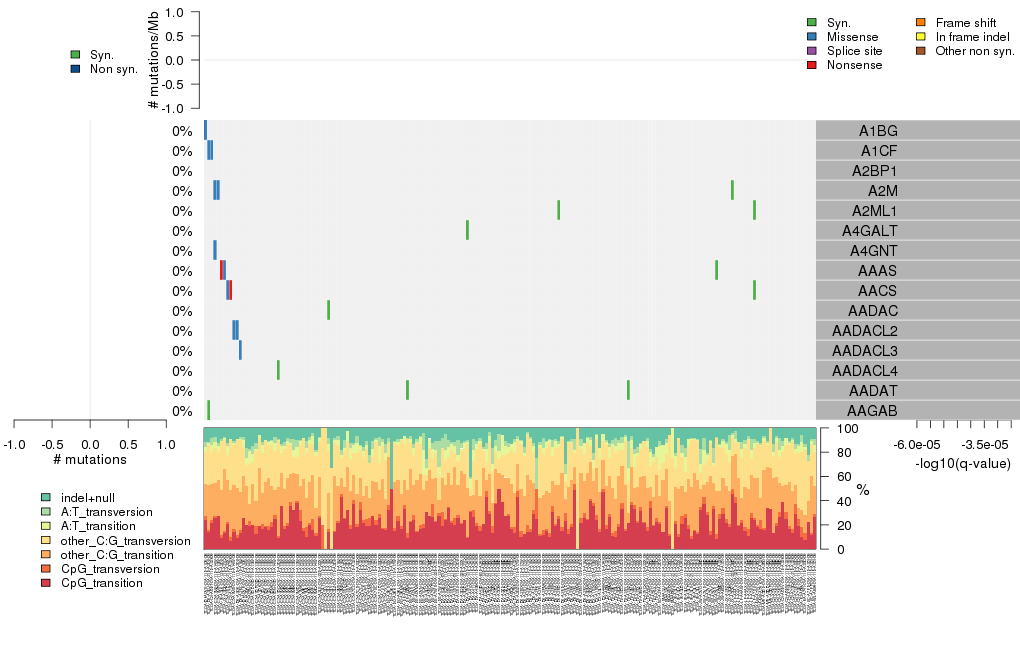Click the green Syn. swatch in left legend
Image resolution: width=1020 pixels, height=660 pixels.
point(76,54)
